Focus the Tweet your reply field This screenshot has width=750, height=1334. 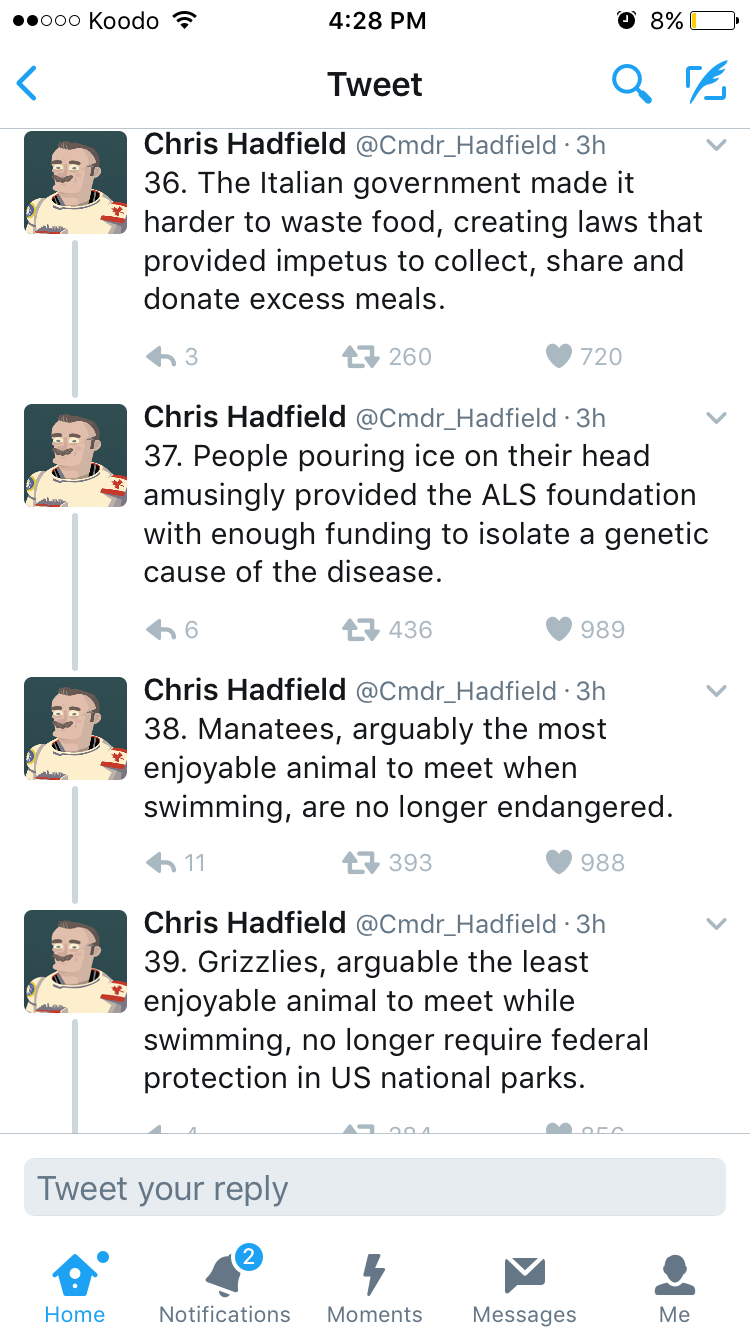(x=375, y=1188)
